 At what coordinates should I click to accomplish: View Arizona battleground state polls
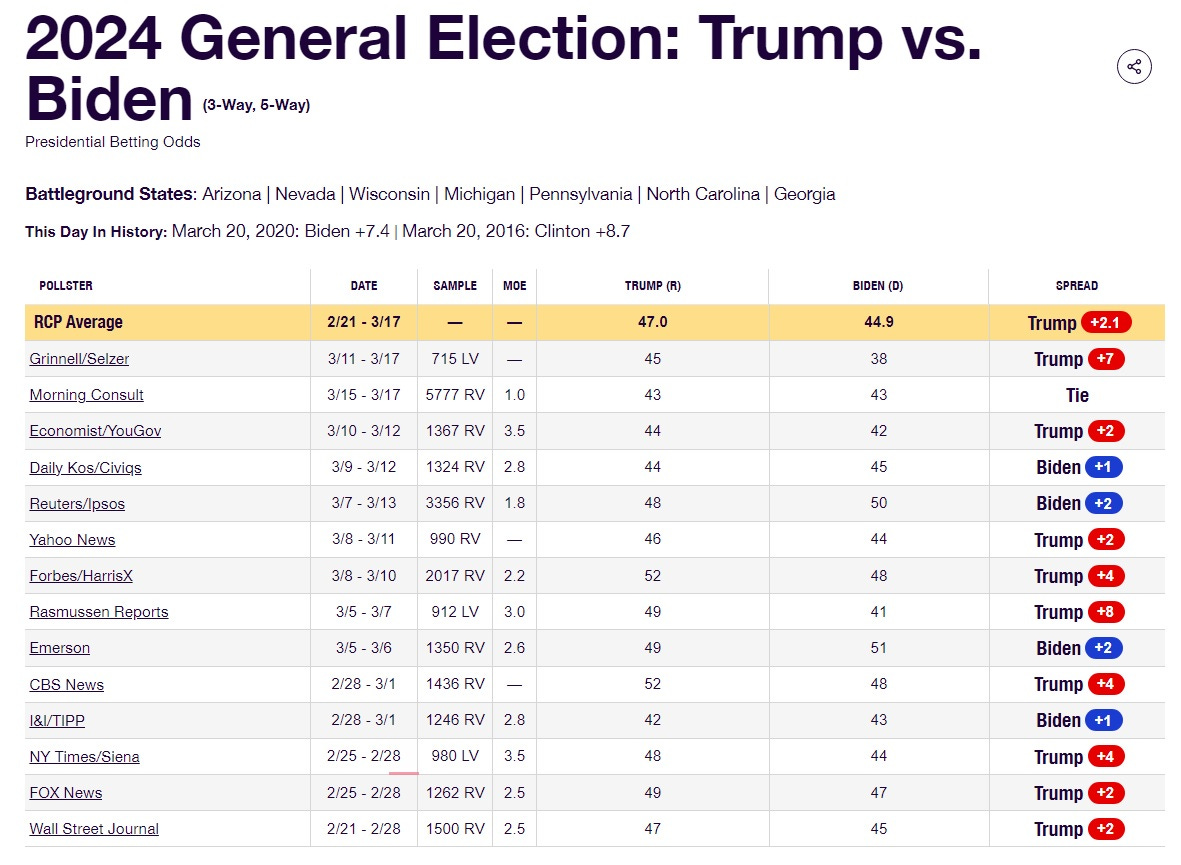pyautogui.click(x=231, y=194)
